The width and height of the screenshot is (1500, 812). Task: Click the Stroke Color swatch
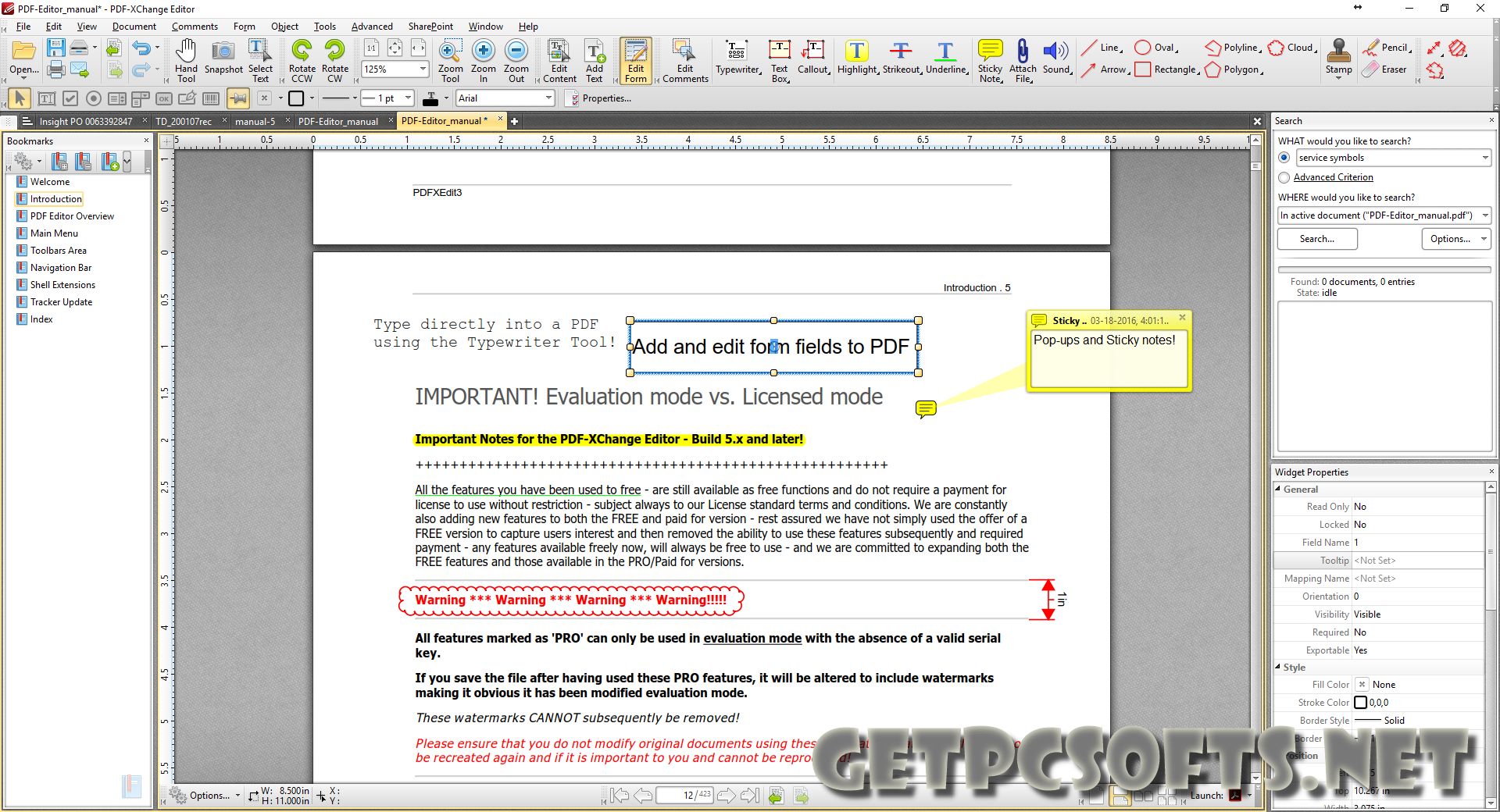[x=1360, y=703]
